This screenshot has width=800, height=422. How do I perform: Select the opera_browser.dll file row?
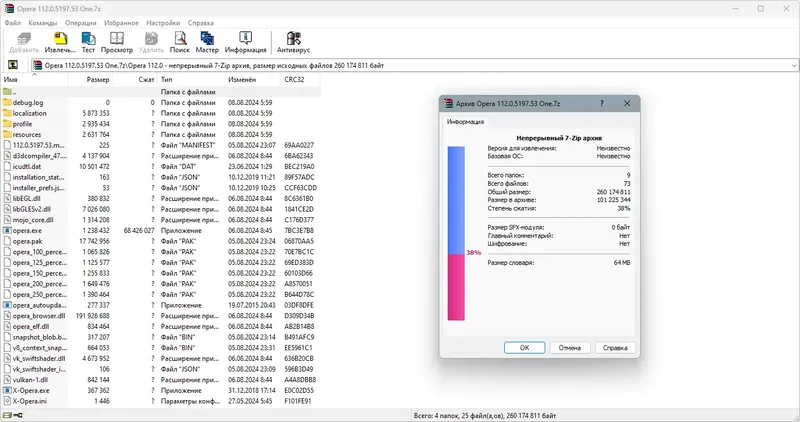(161, 316)
